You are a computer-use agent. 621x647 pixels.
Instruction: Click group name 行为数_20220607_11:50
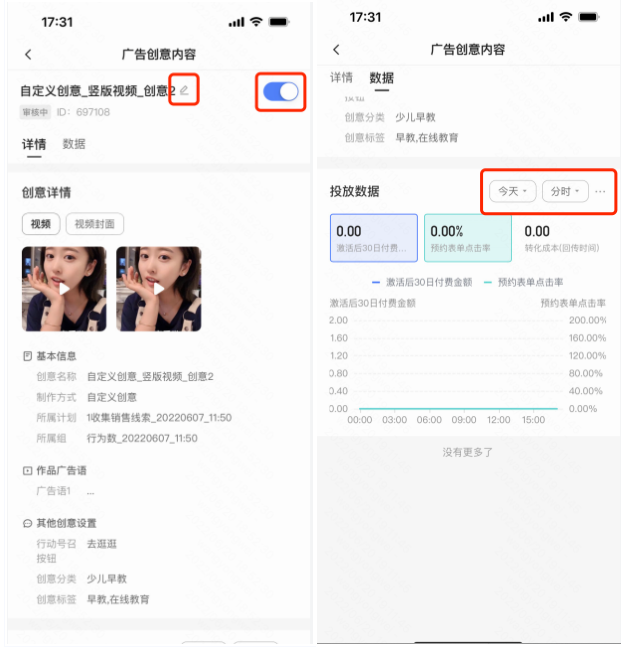coord(142,438)
